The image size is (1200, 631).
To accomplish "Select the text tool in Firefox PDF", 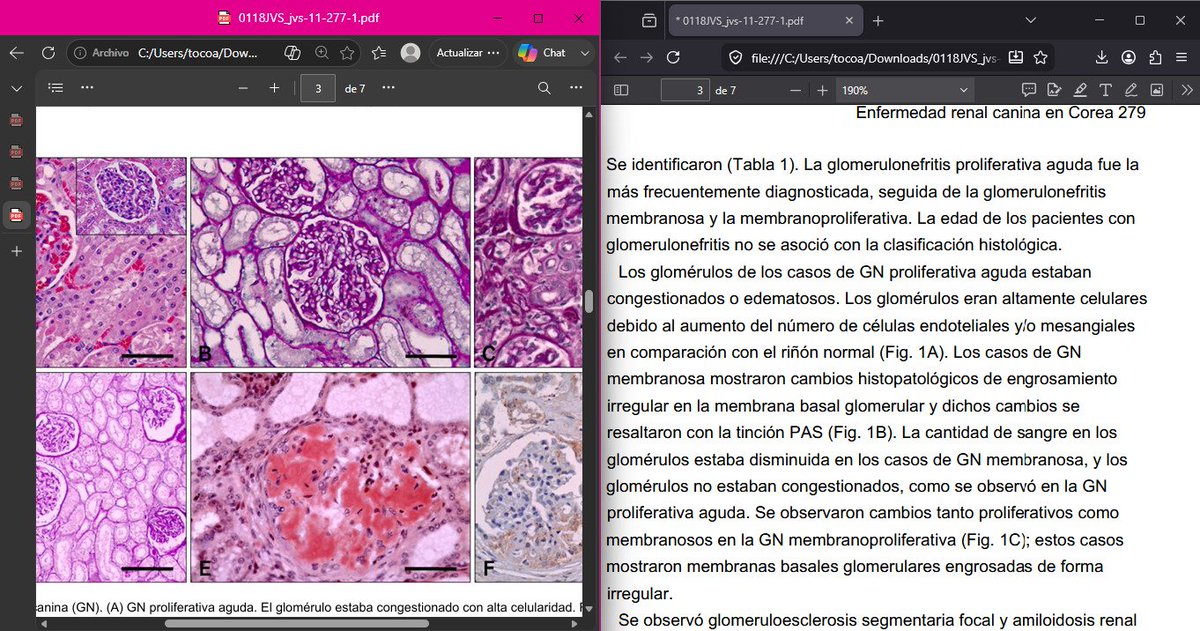I will pyautogui.click(x=1106, y=90).
